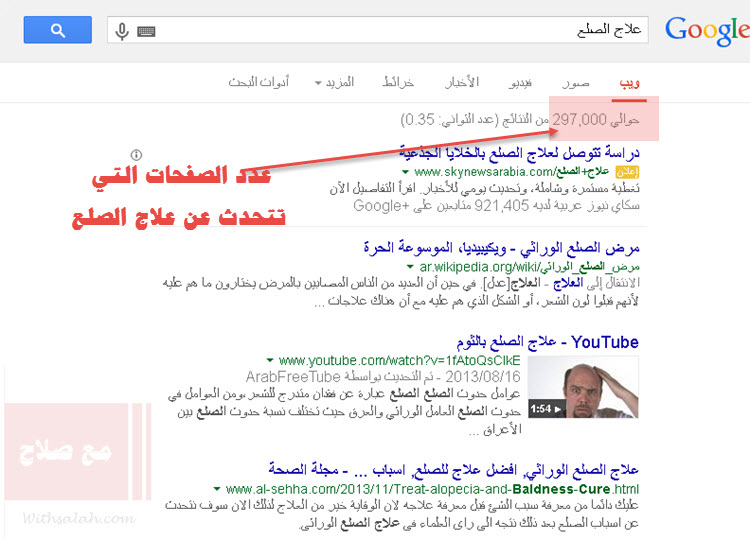Open the خرائط maps tab
The image size is (750, 540).
pos(398,82)
